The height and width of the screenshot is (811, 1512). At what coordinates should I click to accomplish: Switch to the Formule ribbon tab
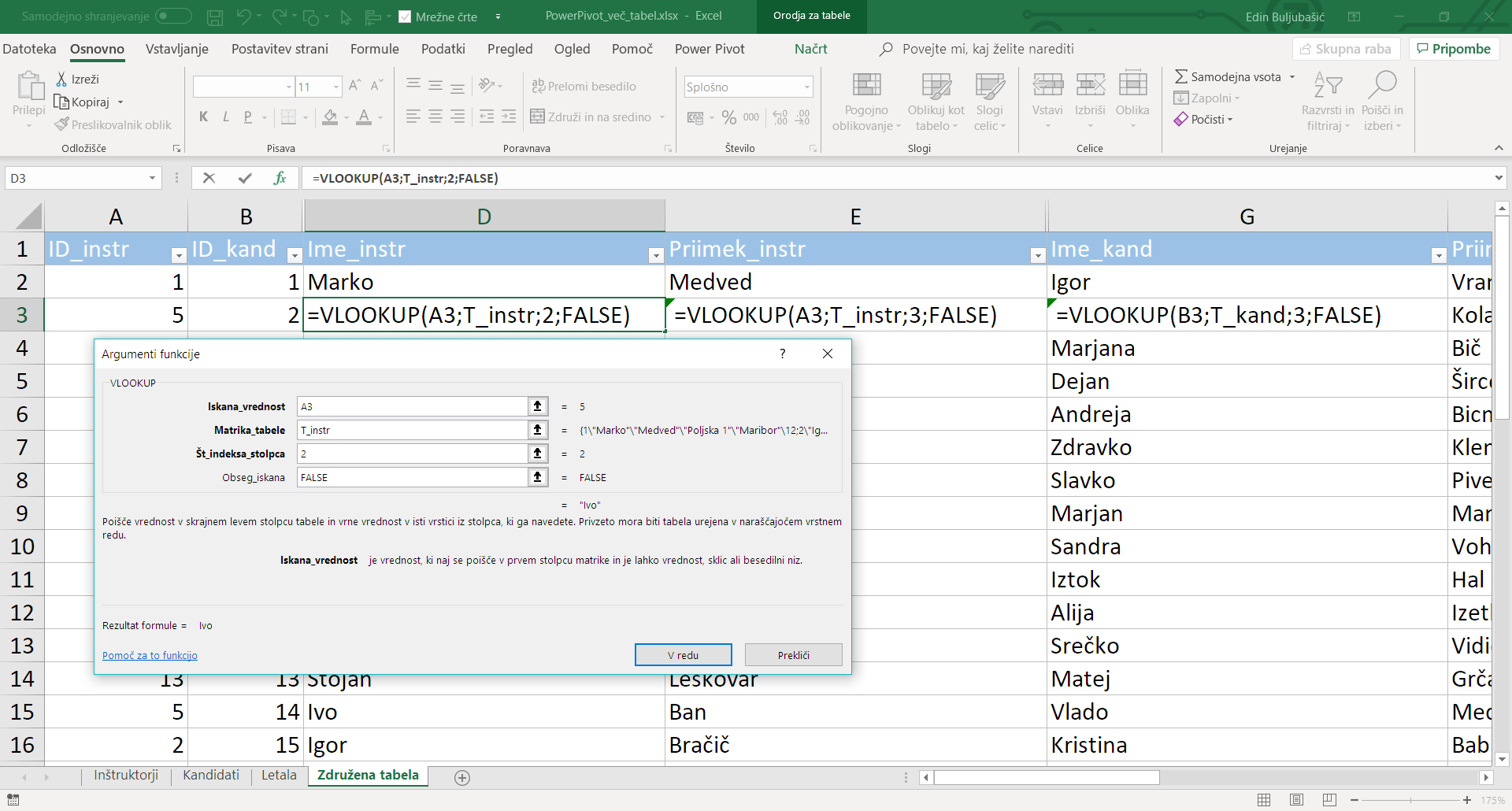click(374, 48)
